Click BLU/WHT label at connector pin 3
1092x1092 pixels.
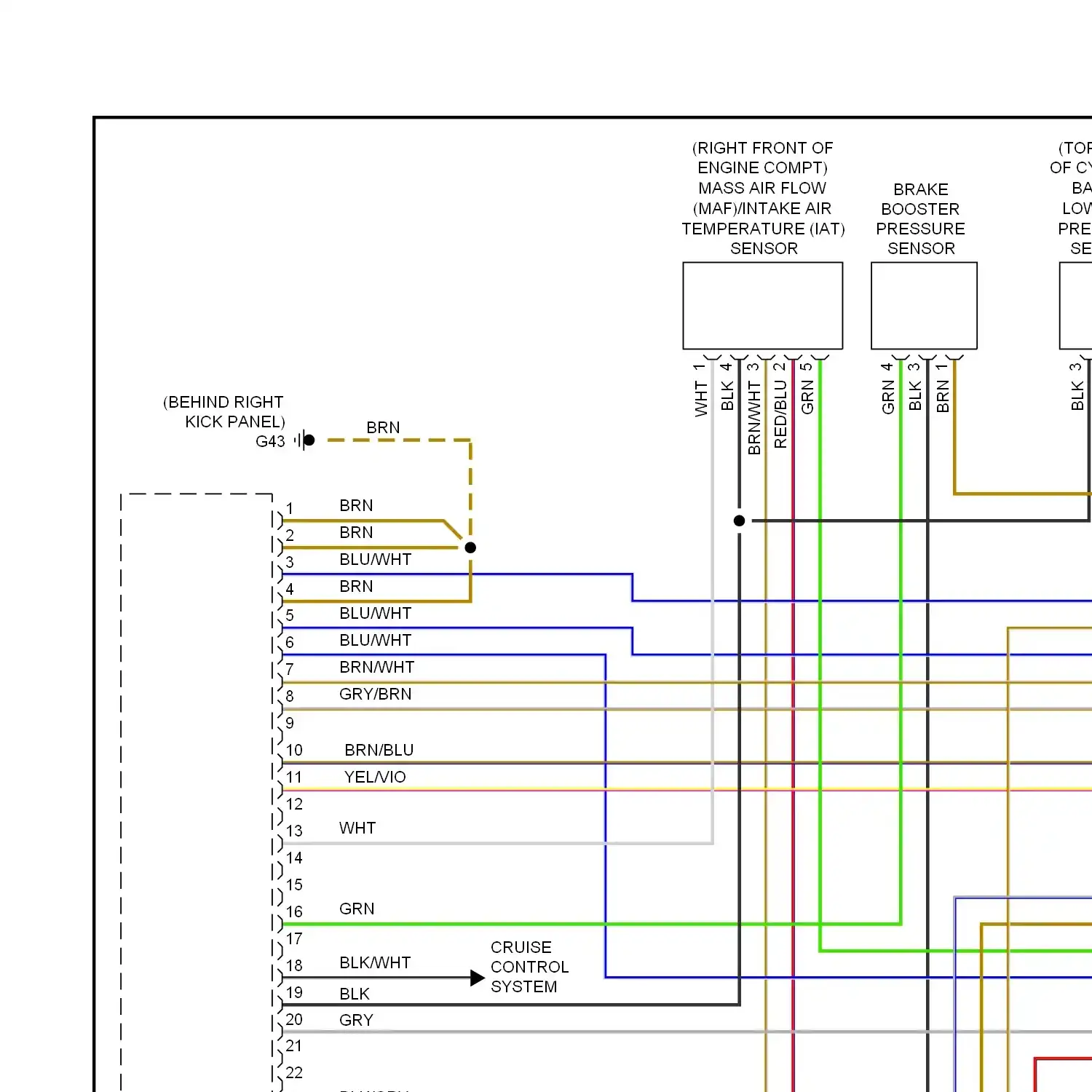[x=376, y=559]
